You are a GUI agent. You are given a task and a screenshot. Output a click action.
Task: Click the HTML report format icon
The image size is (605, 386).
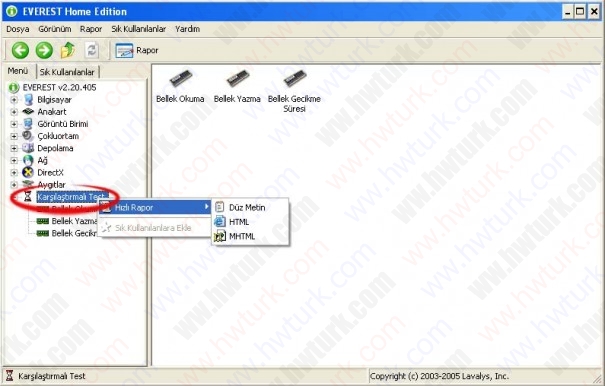(220, 222)
